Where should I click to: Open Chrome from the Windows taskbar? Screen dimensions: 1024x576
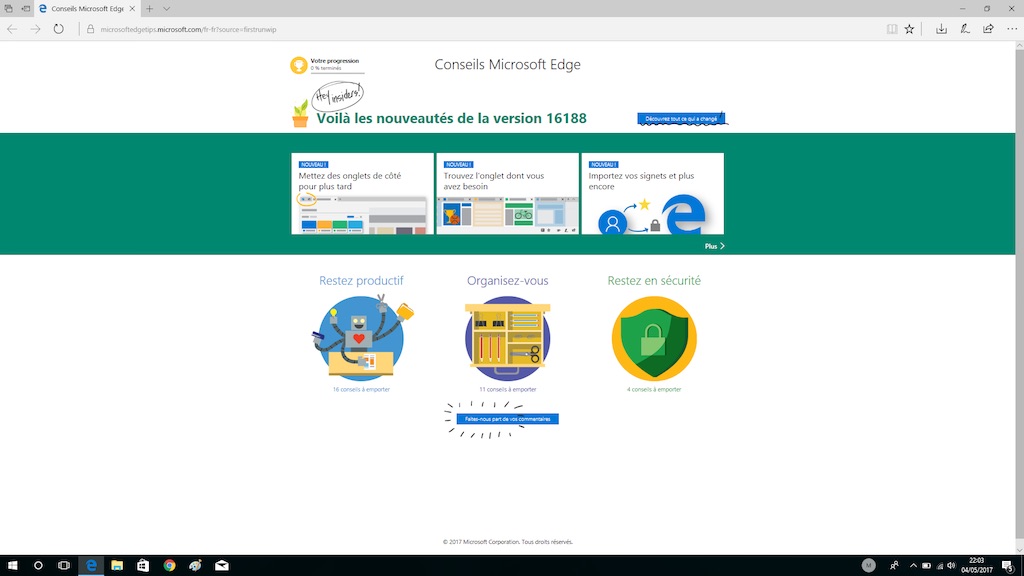coord(169,565)
